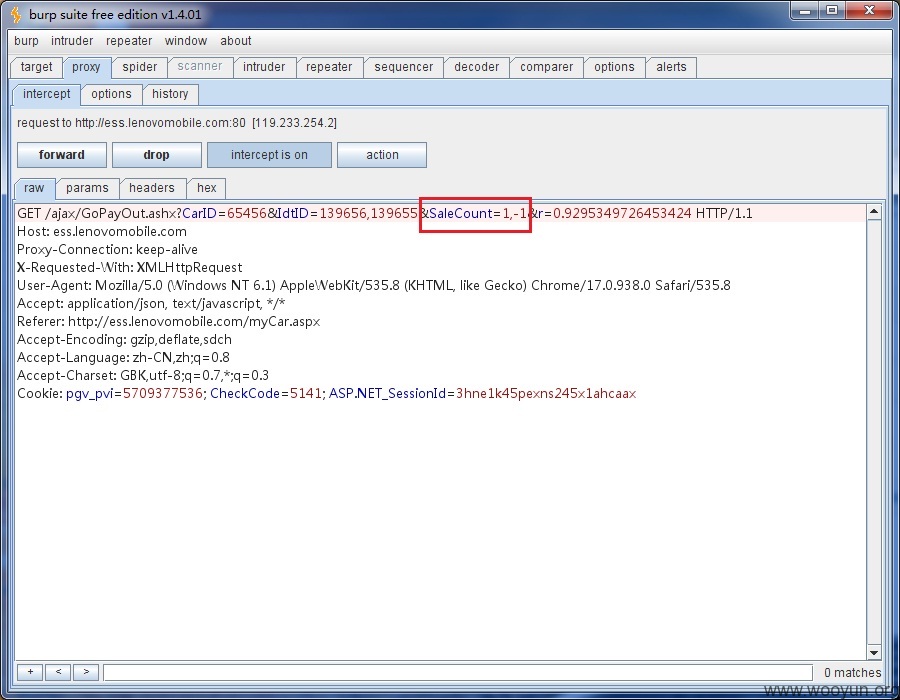Click the Proxy-Connection: keep-alive line

coord(107,250)
